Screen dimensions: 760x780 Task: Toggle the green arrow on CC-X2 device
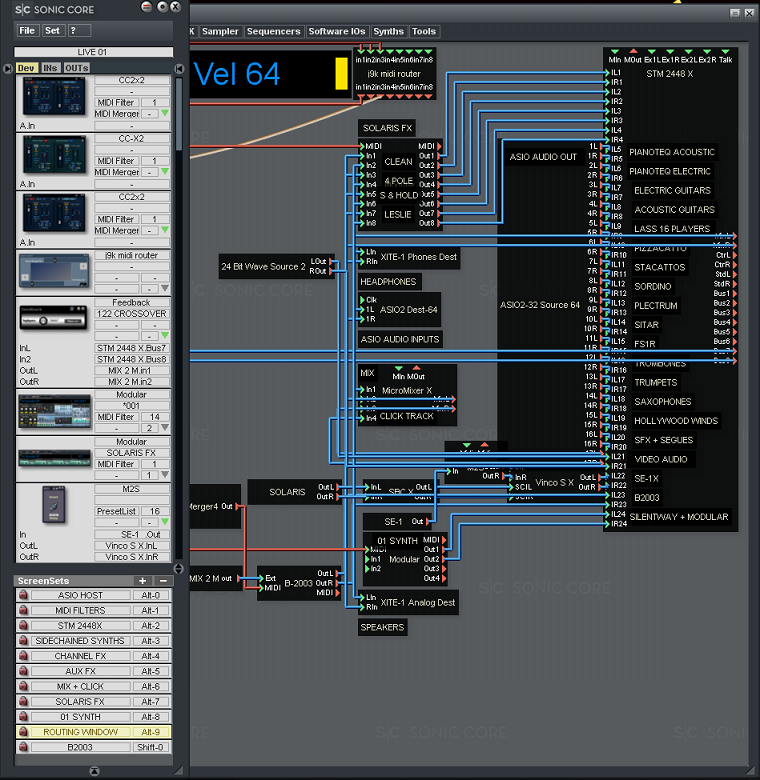tap(165, 172)
